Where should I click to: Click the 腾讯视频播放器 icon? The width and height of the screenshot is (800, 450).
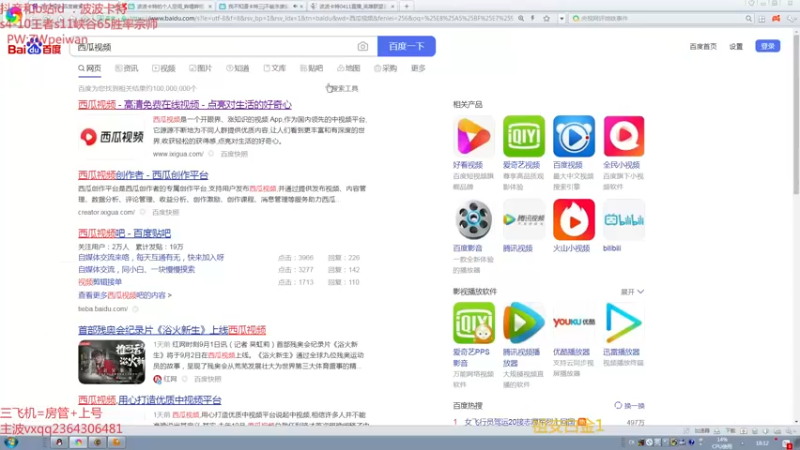[x=523, y=323]
